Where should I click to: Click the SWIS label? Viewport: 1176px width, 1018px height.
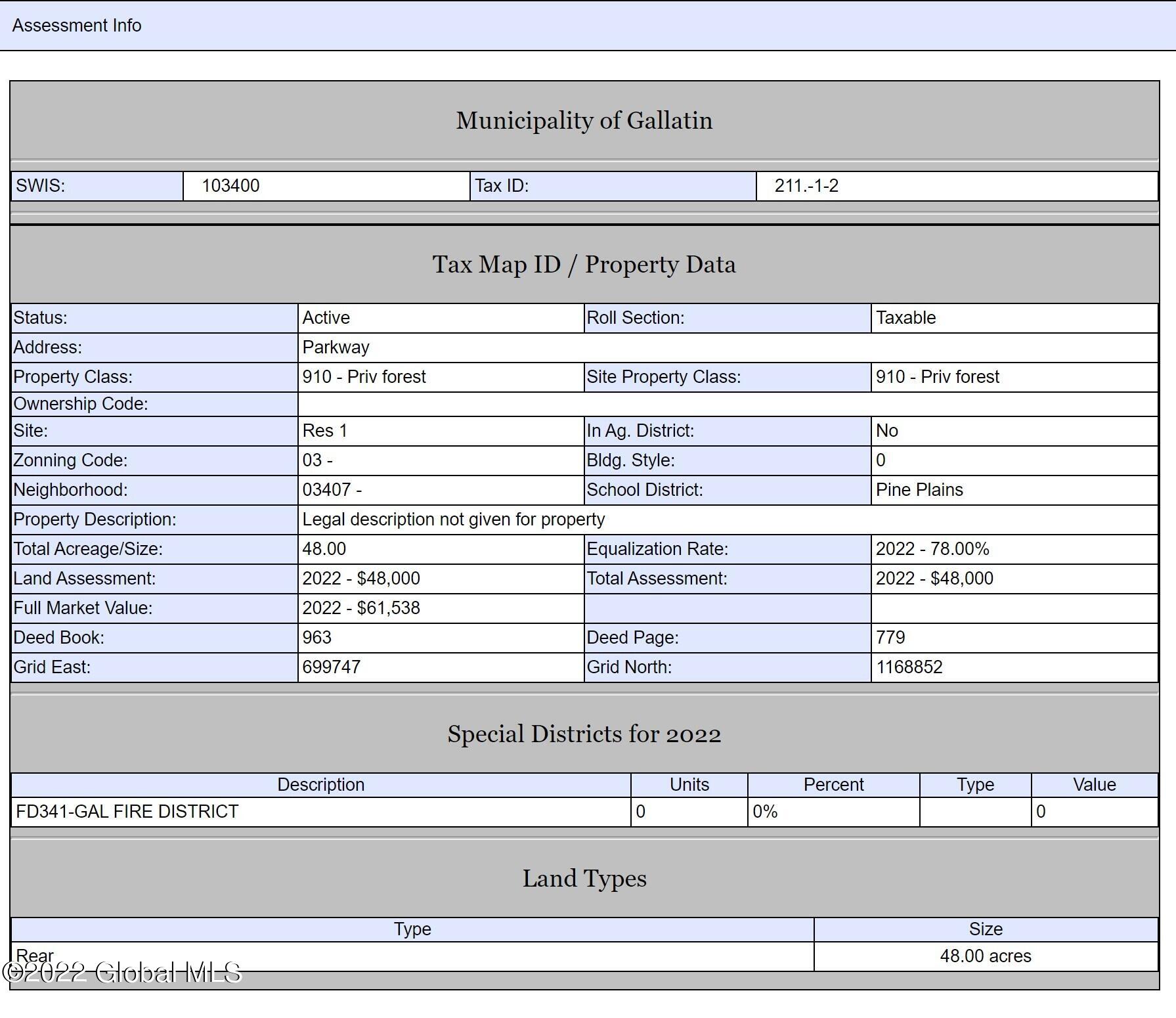tap(41, 186)
